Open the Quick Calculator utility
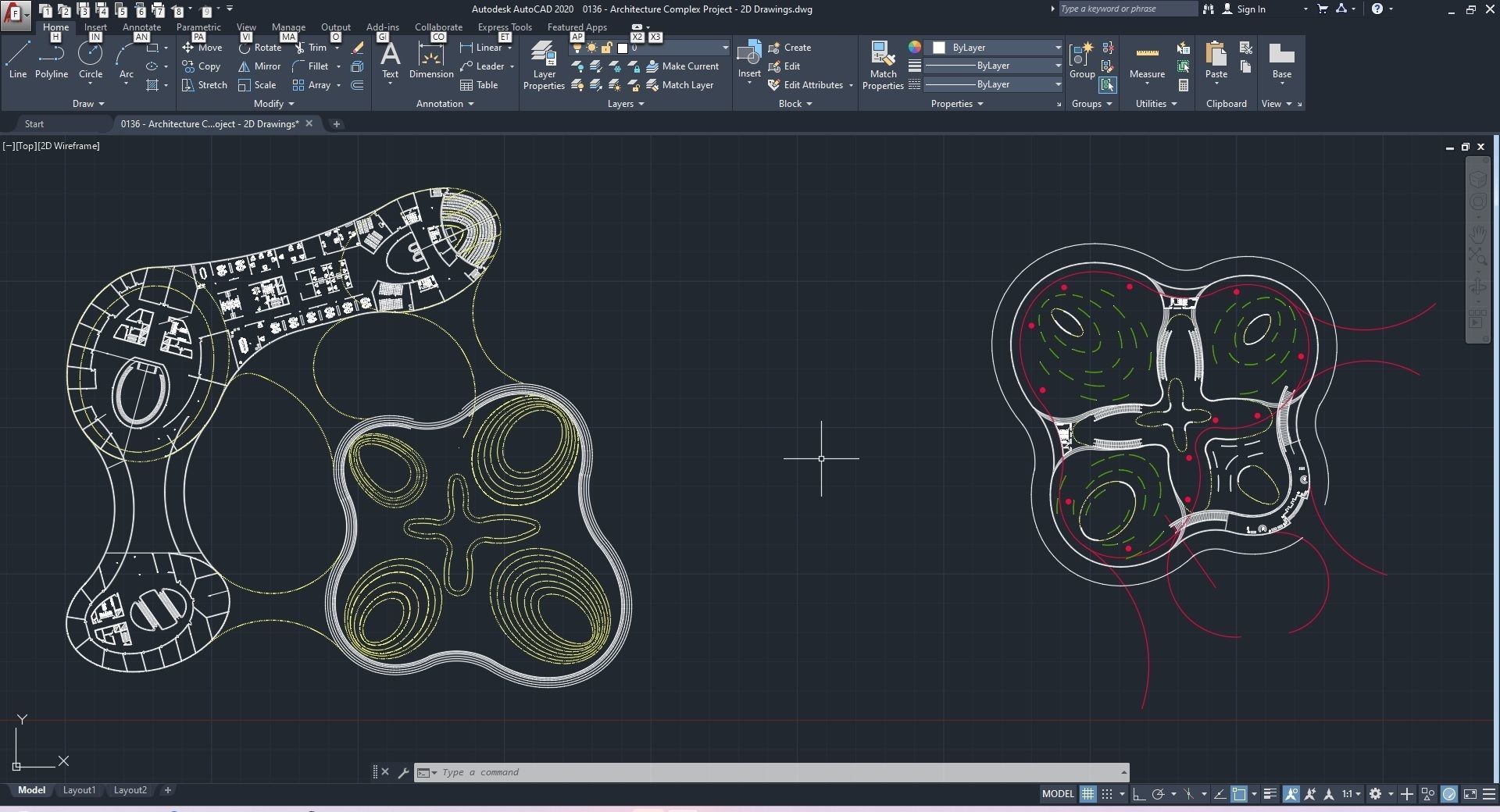The height and width of the screenshot is (812, 1500). click(1184, 85)
